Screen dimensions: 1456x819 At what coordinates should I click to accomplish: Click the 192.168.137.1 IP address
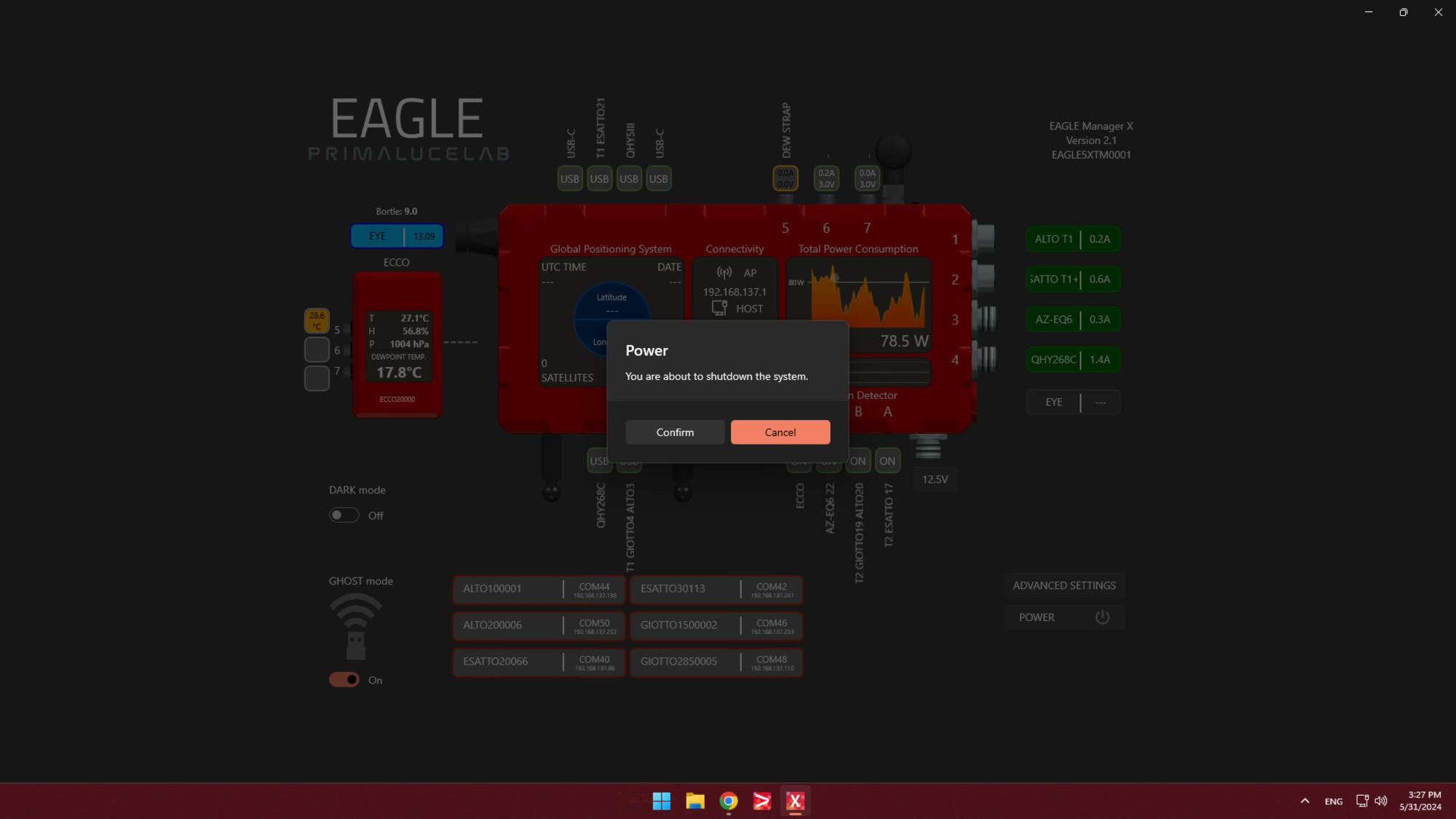pyautogui.click(x=735, y=291)
